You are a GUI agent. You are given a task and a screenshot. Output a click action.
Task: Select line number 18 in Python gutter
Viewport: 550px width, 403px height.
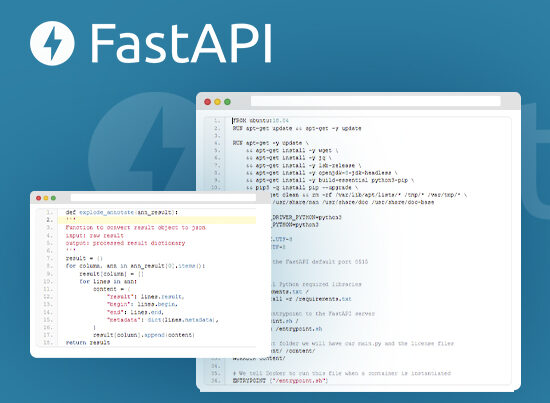tap(48, 342)
